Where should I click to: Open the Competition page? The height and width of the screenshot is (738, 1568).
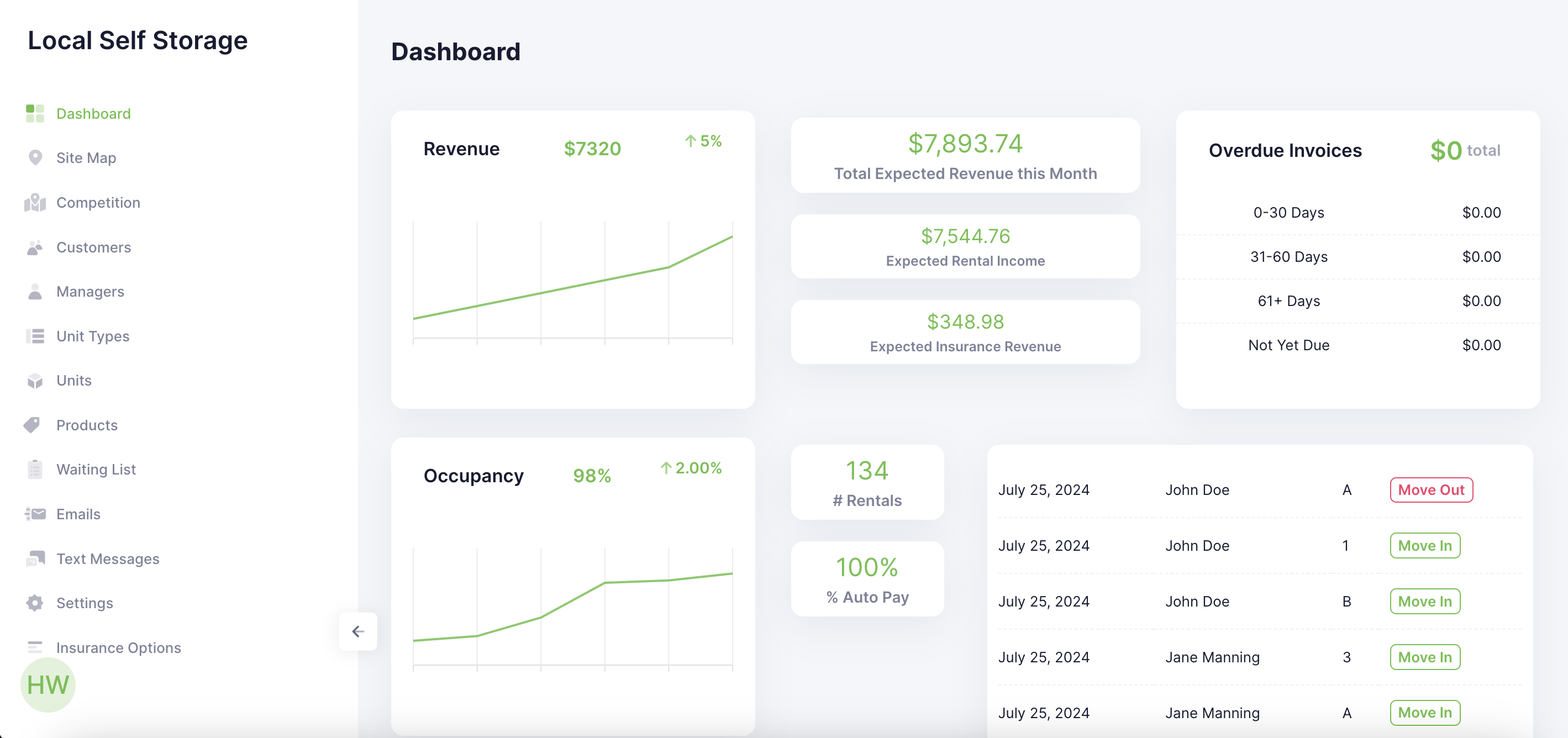coord(98,203)
